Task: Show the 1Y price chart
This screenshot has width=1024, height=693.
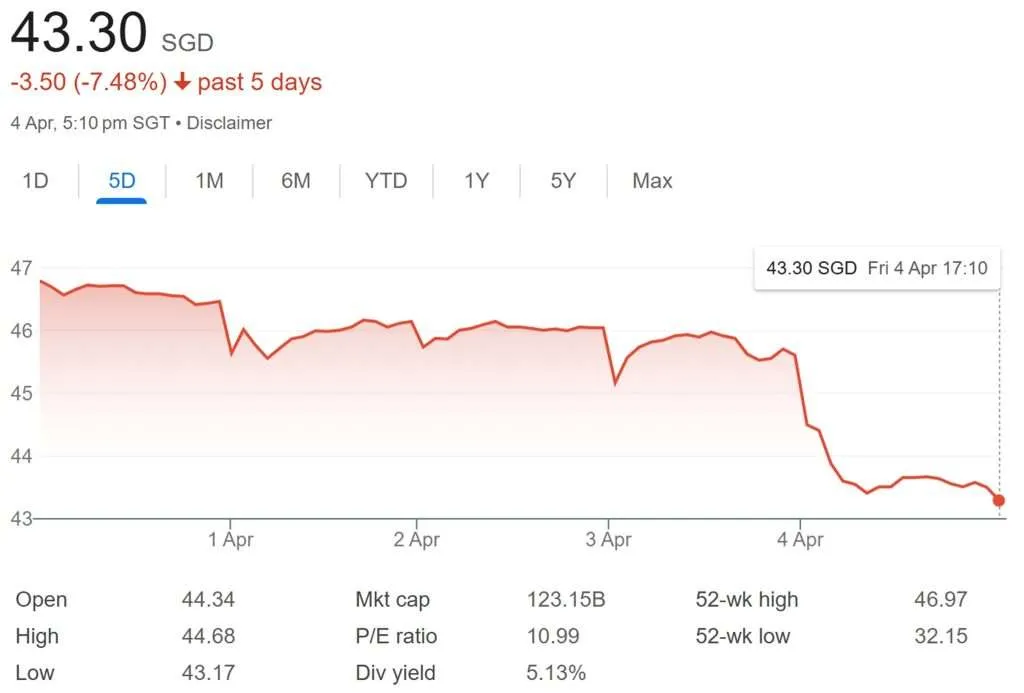Action: [x=476, y=181]
